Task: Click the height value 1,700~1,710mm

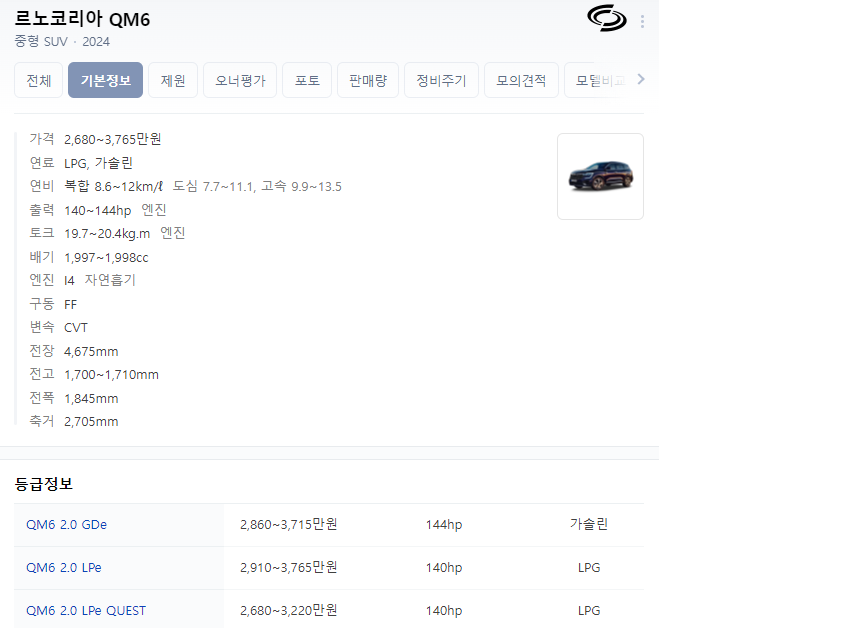Action: pos(111,375)
